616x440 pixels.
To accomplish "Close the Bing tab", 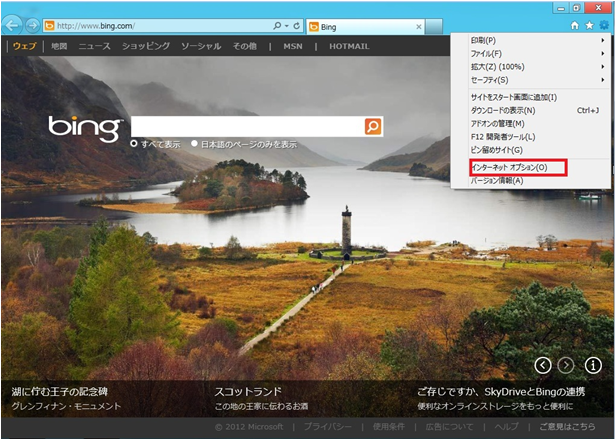I will tap(419, 27).
